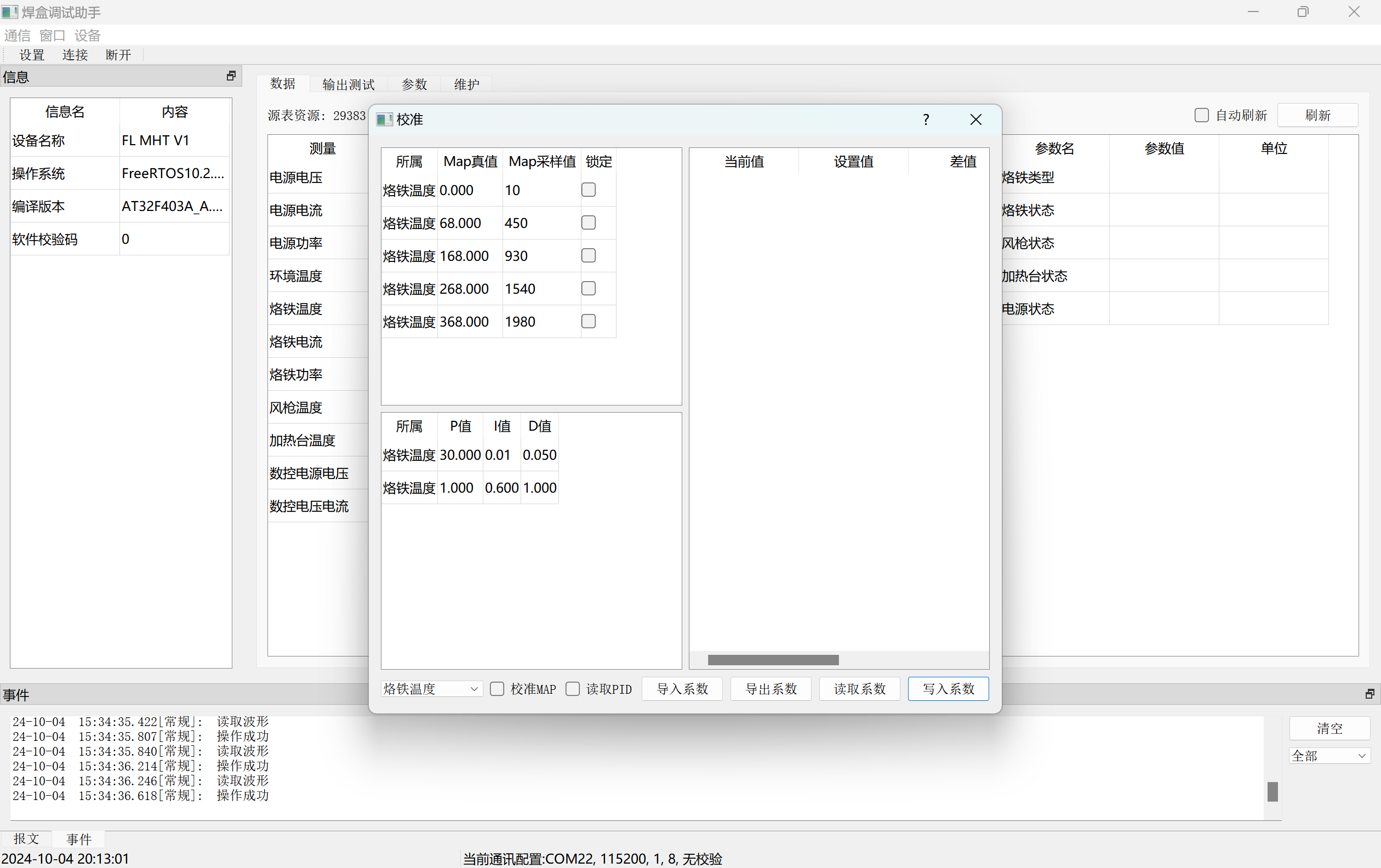Screen dimensions: 1381x868
Task: Tick the 锁定 checkbox for Map真值 268.000
Action: coord(589,288)
